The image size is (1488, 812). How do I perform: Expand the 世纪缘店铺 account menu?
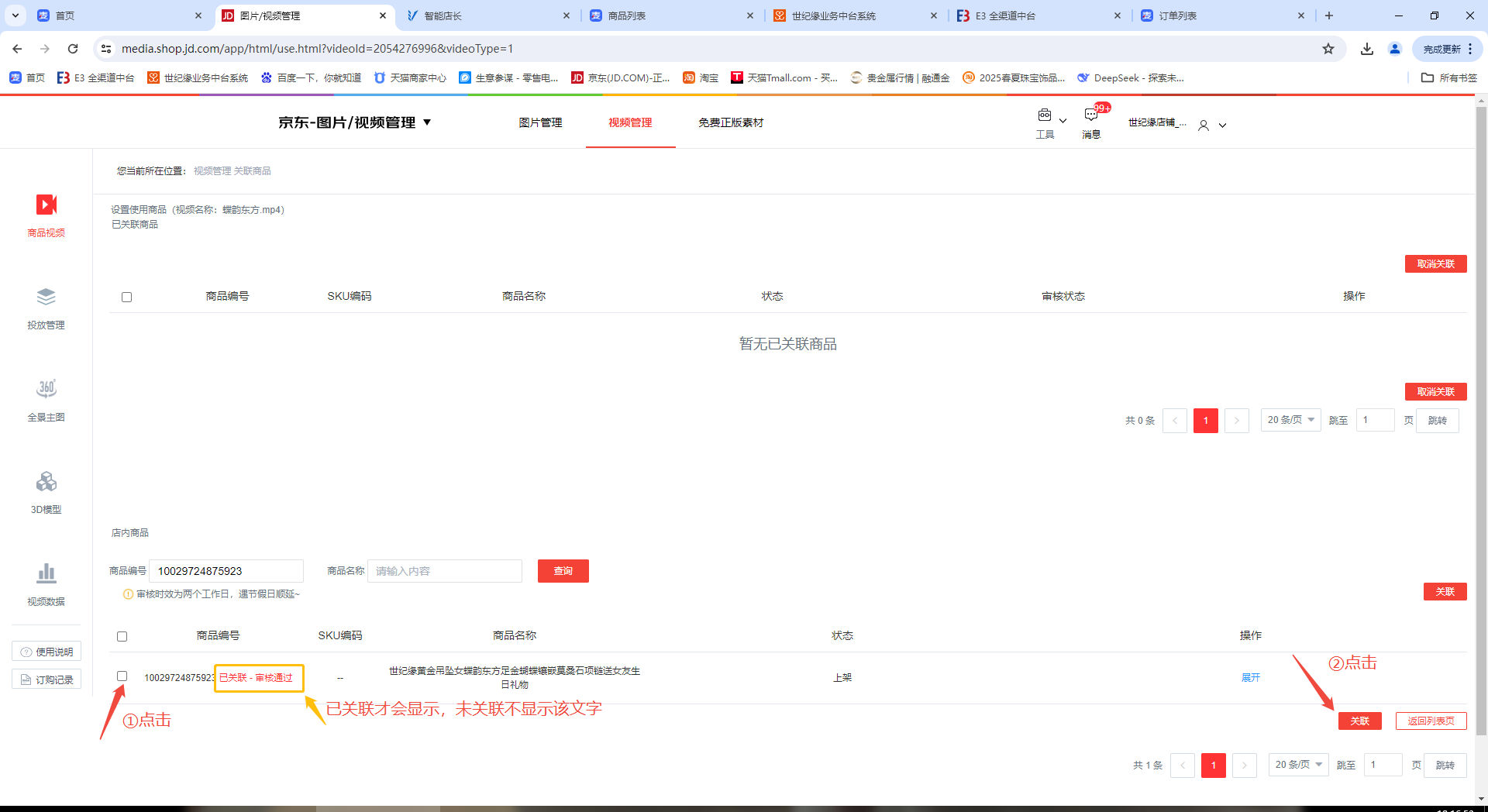[1221, 125]
